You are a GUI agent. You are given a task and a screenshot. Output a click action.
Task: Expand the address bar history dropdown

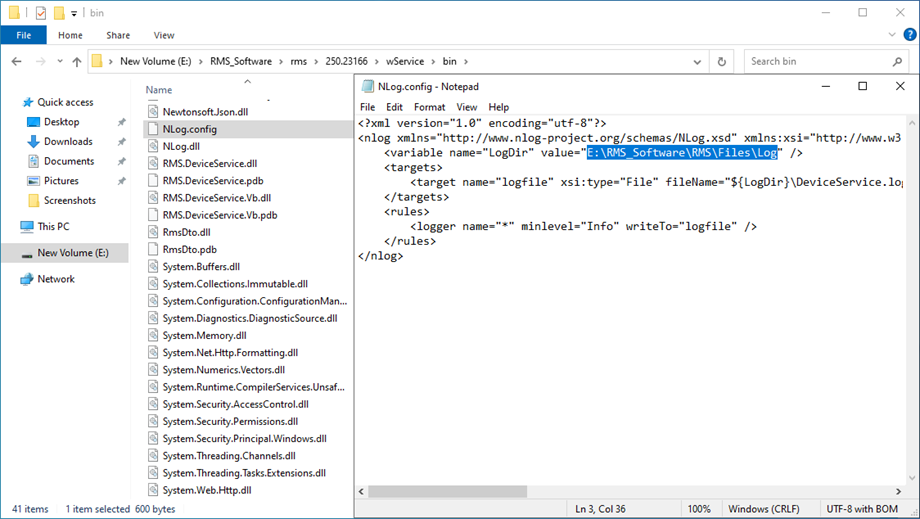coord(697,61)
